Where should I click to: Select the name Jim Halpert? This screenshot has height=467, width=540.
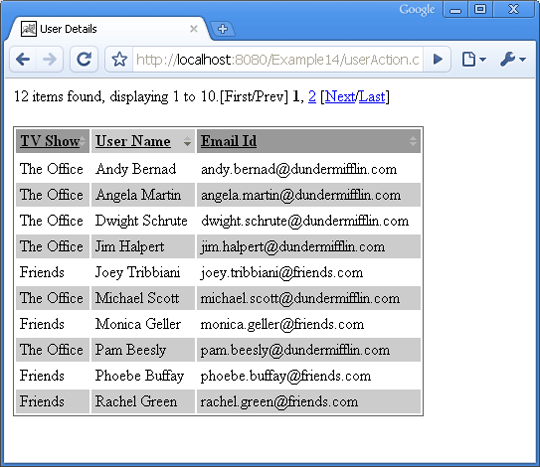pyautogui.click(x=129, y=247)
